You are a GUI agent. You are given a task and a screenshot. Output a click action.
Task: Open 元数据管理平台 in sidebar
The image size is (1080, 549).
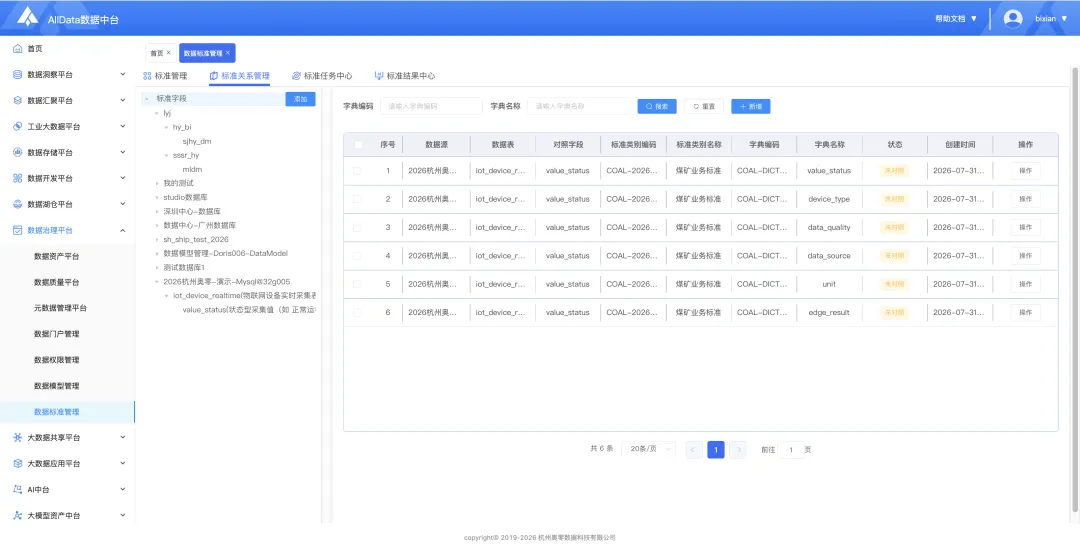(61, 308)
